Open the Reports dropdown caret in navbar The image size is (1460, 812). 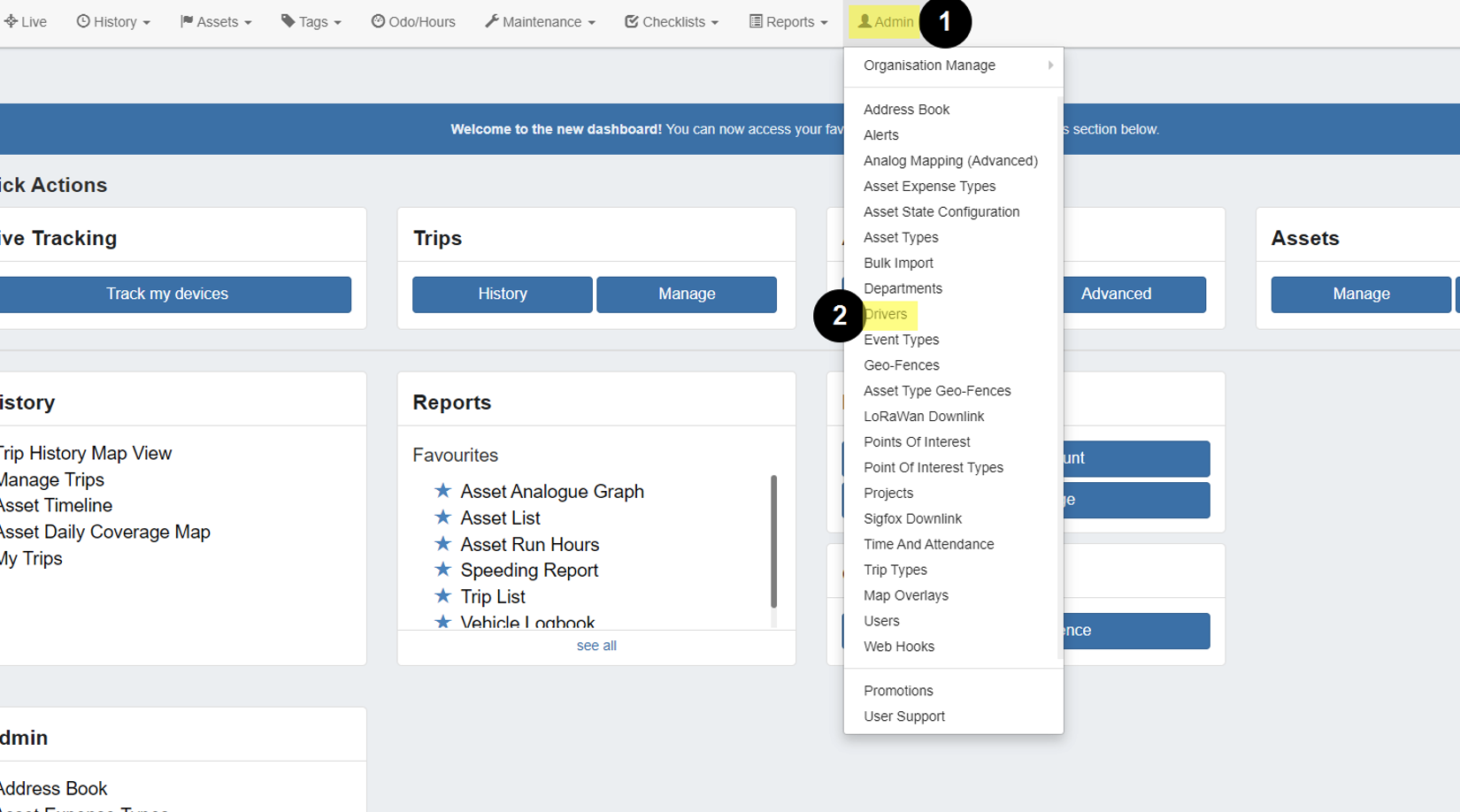[x=824, y=23]
